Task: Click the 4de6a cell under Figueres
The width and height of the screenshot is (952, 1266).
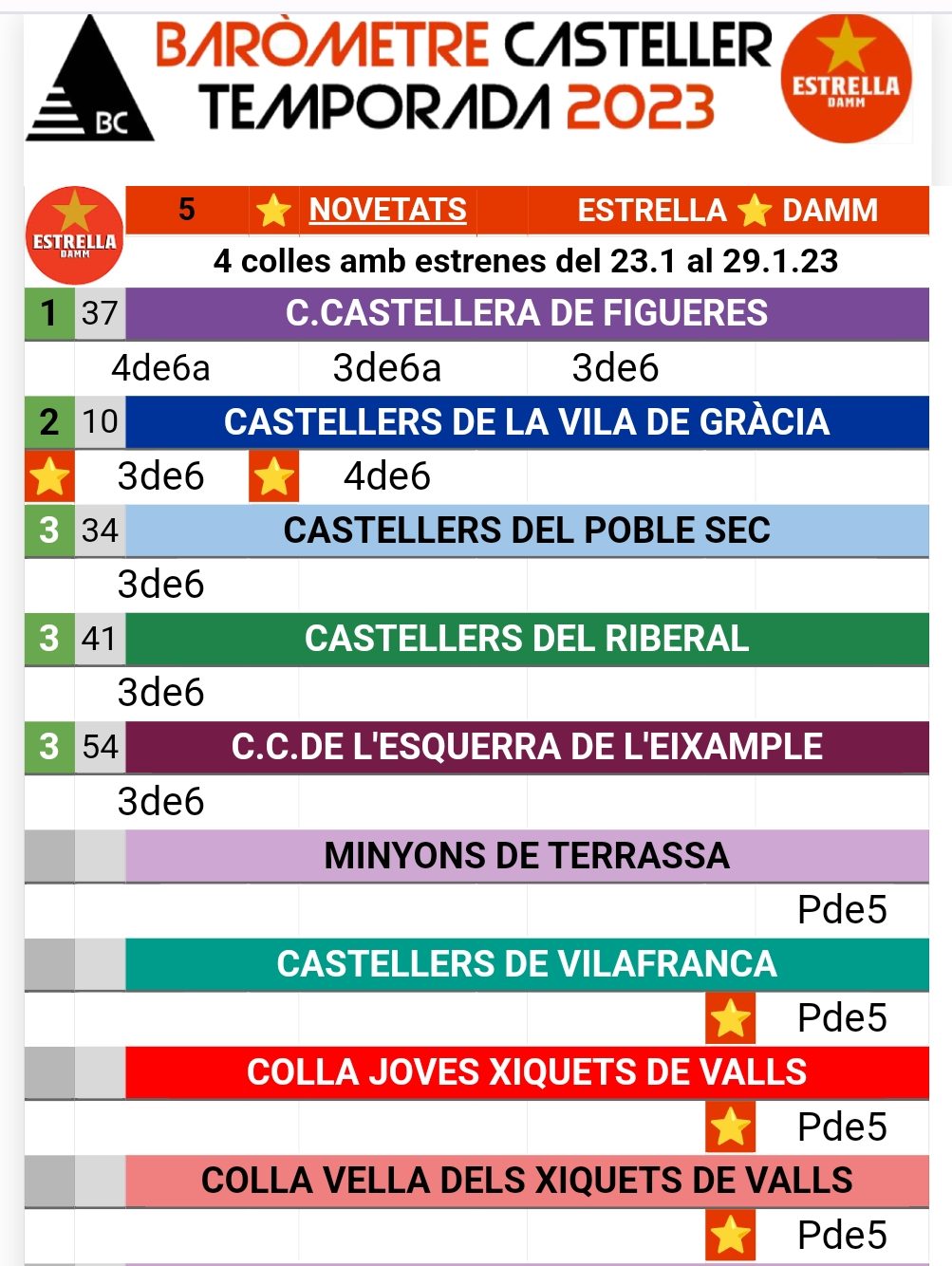Action: click(x=160, y=367)
